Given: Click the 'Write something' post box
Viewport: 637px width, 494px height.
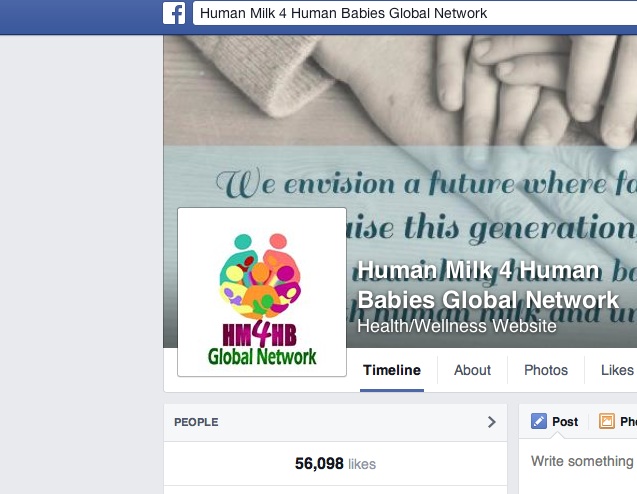Looking at the screenshot, I should click(582, 461).
